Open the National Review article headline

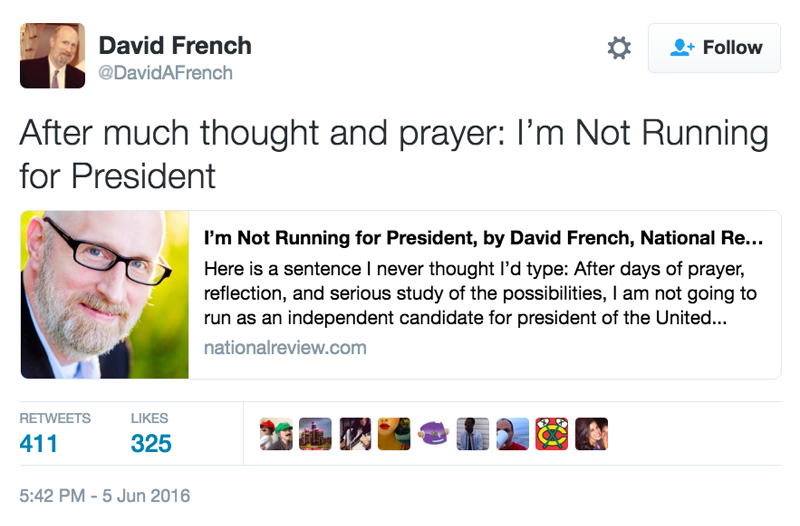pyautogui.click(x=483, y=240)
